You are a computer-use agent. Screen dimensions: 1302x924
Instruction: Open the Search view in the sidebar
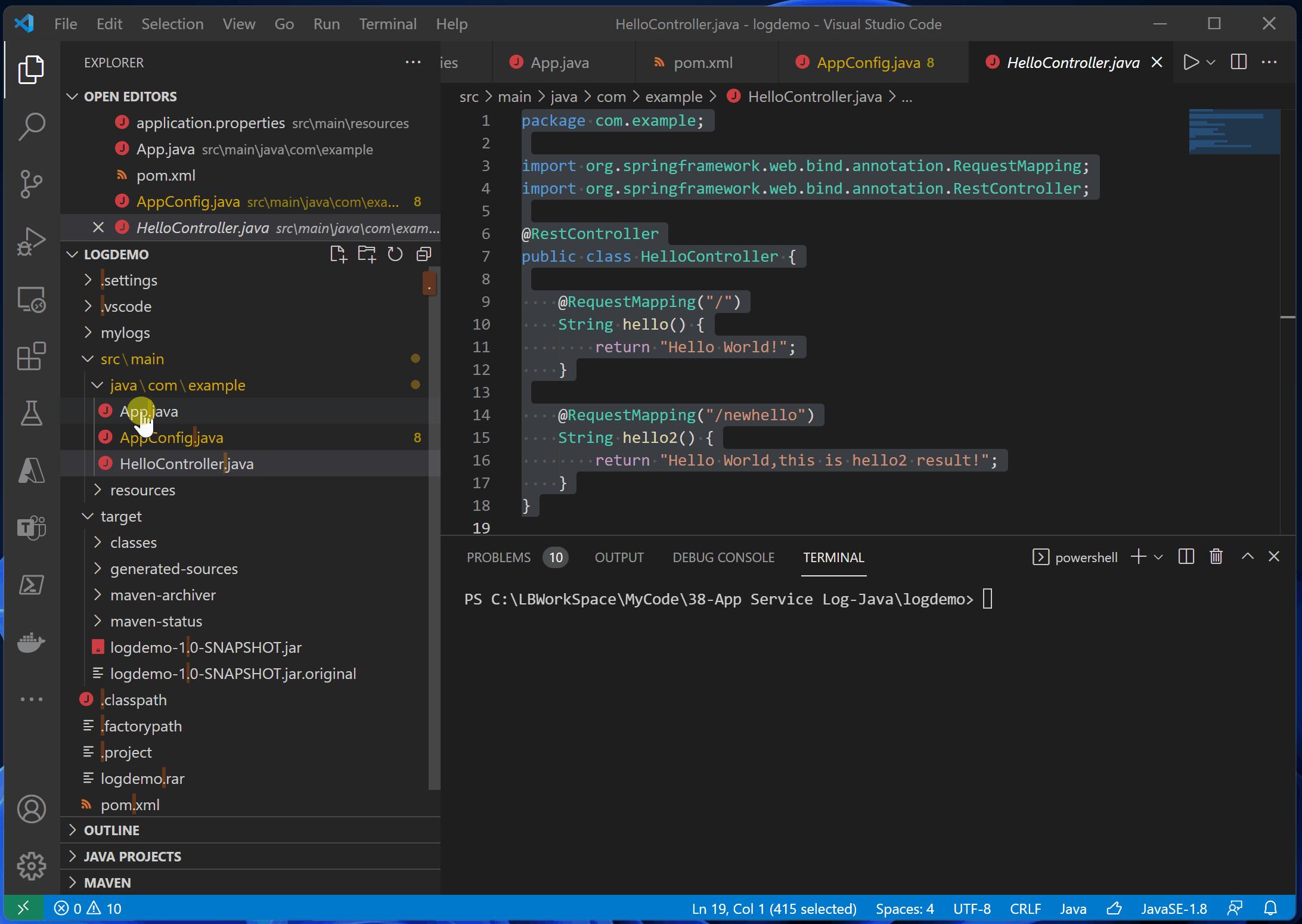[31, 126]
